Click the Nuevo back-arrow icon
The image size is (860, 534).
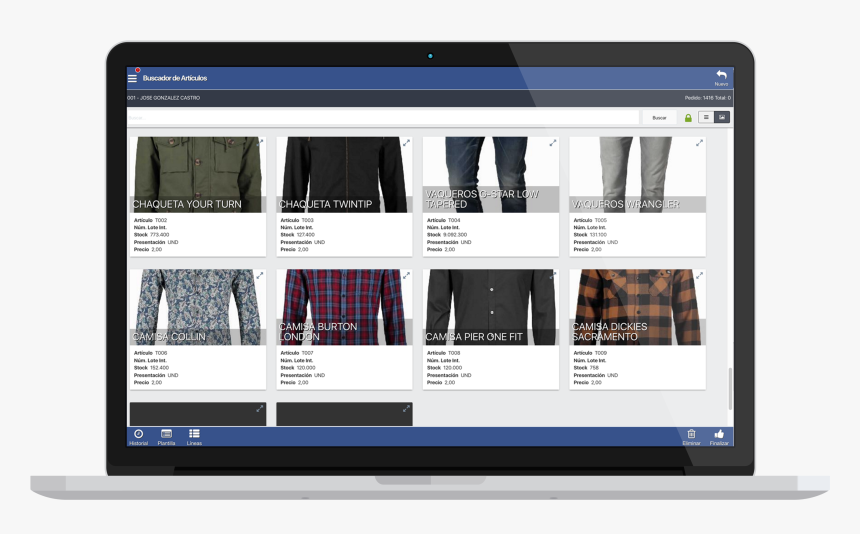[721, 75]
